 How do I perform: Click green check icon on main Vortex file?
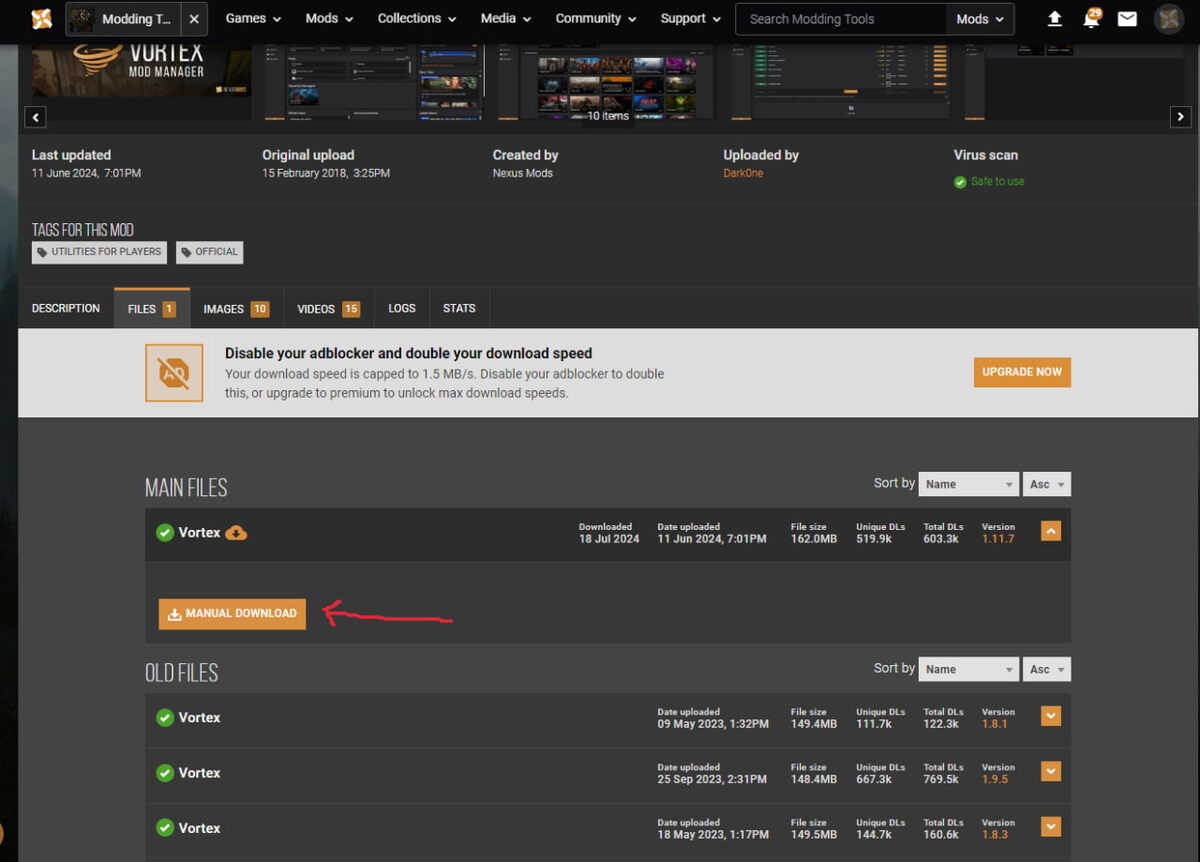tap(165, 533)
